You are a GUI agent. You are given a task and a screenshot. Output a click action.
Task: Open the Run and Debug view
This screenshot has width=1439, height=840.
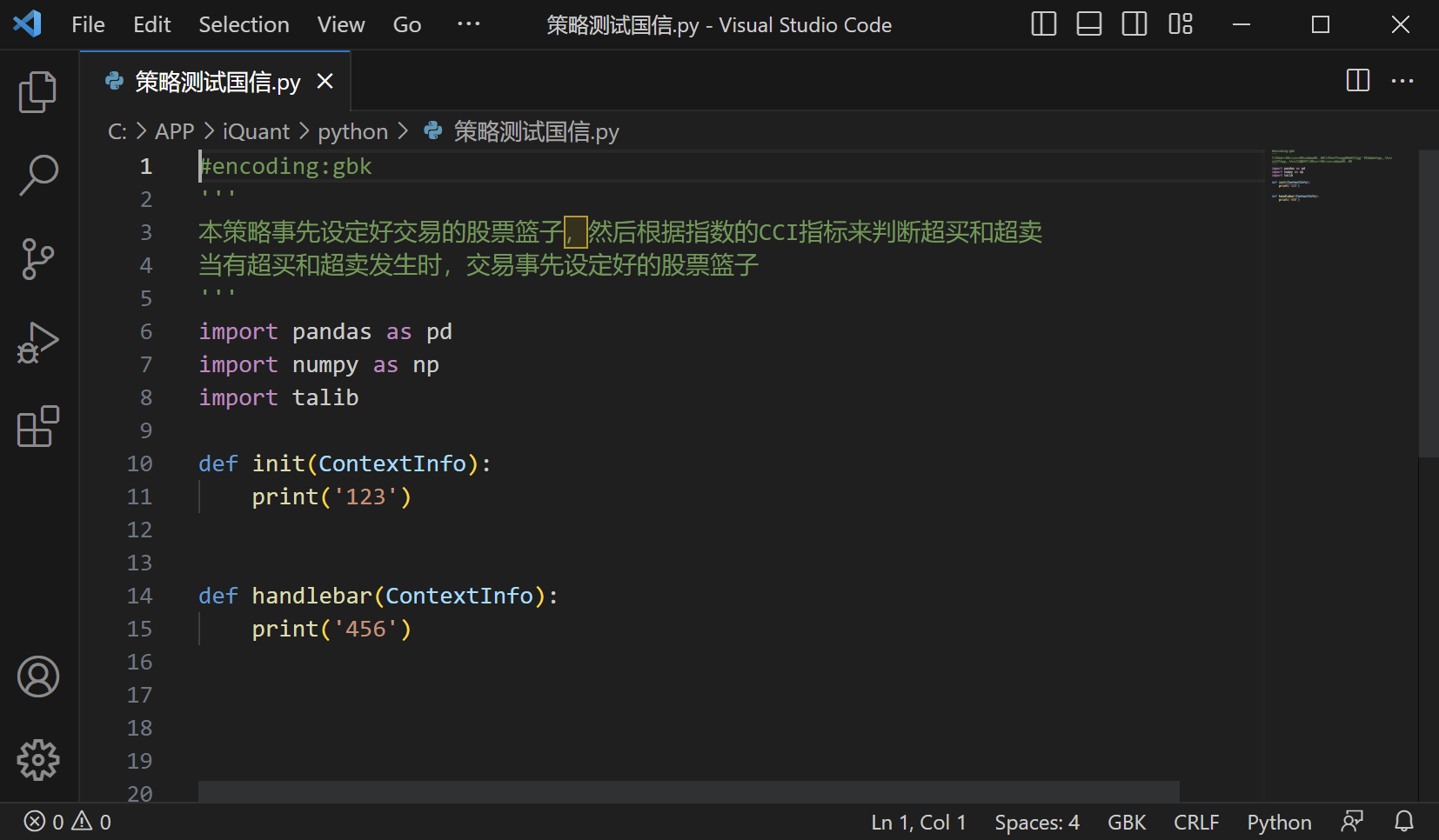37,343
